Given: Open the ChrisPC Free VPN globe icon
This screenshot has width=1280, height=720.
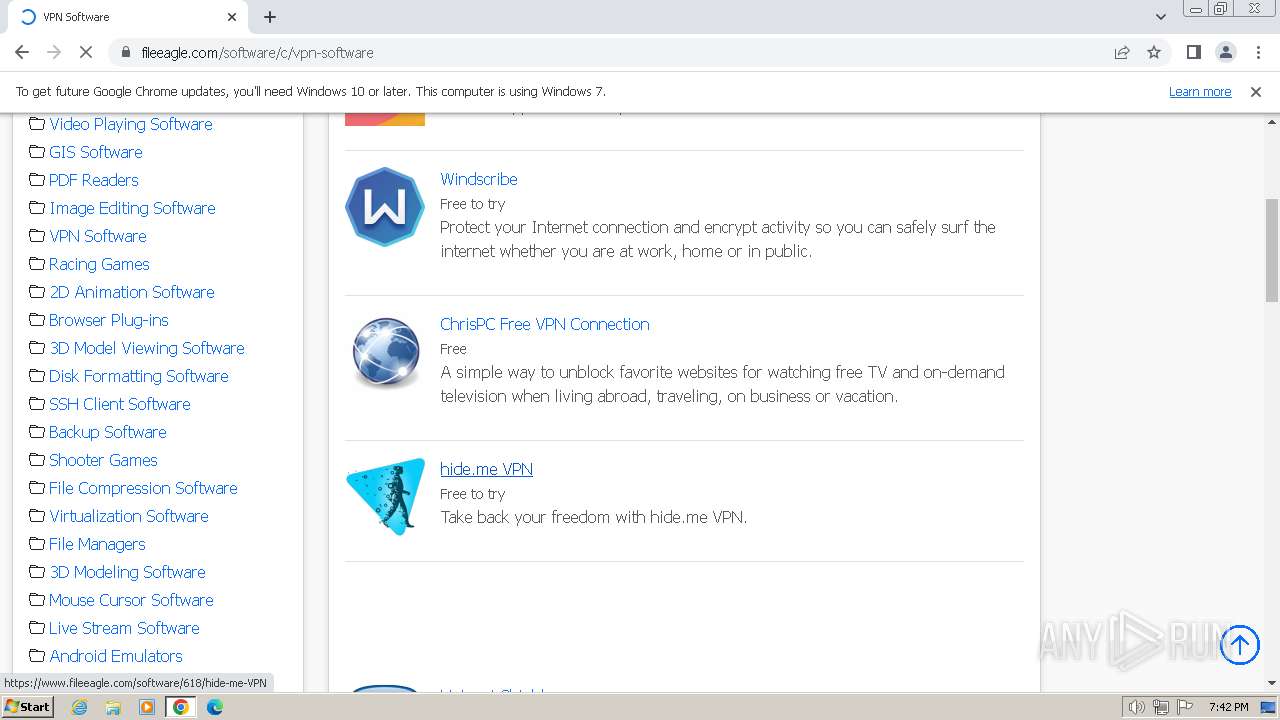Looking at the screenshot, I should coord(385,352).
